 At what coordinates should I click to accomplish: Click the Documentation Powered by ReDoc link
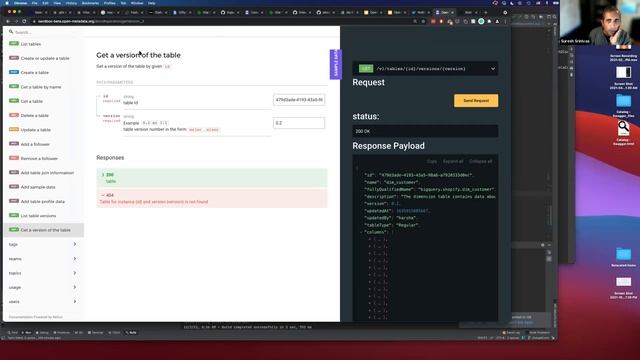pyautogui.click(x=36, y=317)
